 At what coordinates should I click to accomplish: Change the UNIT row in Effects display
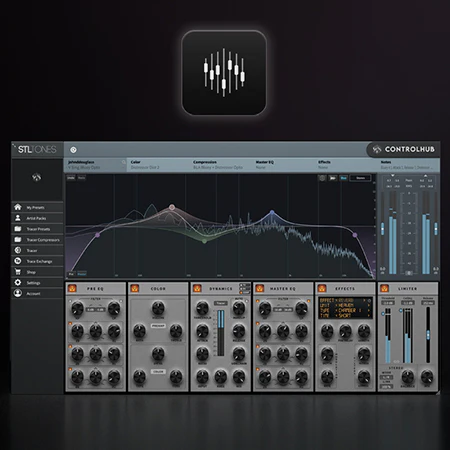(345, 305)
